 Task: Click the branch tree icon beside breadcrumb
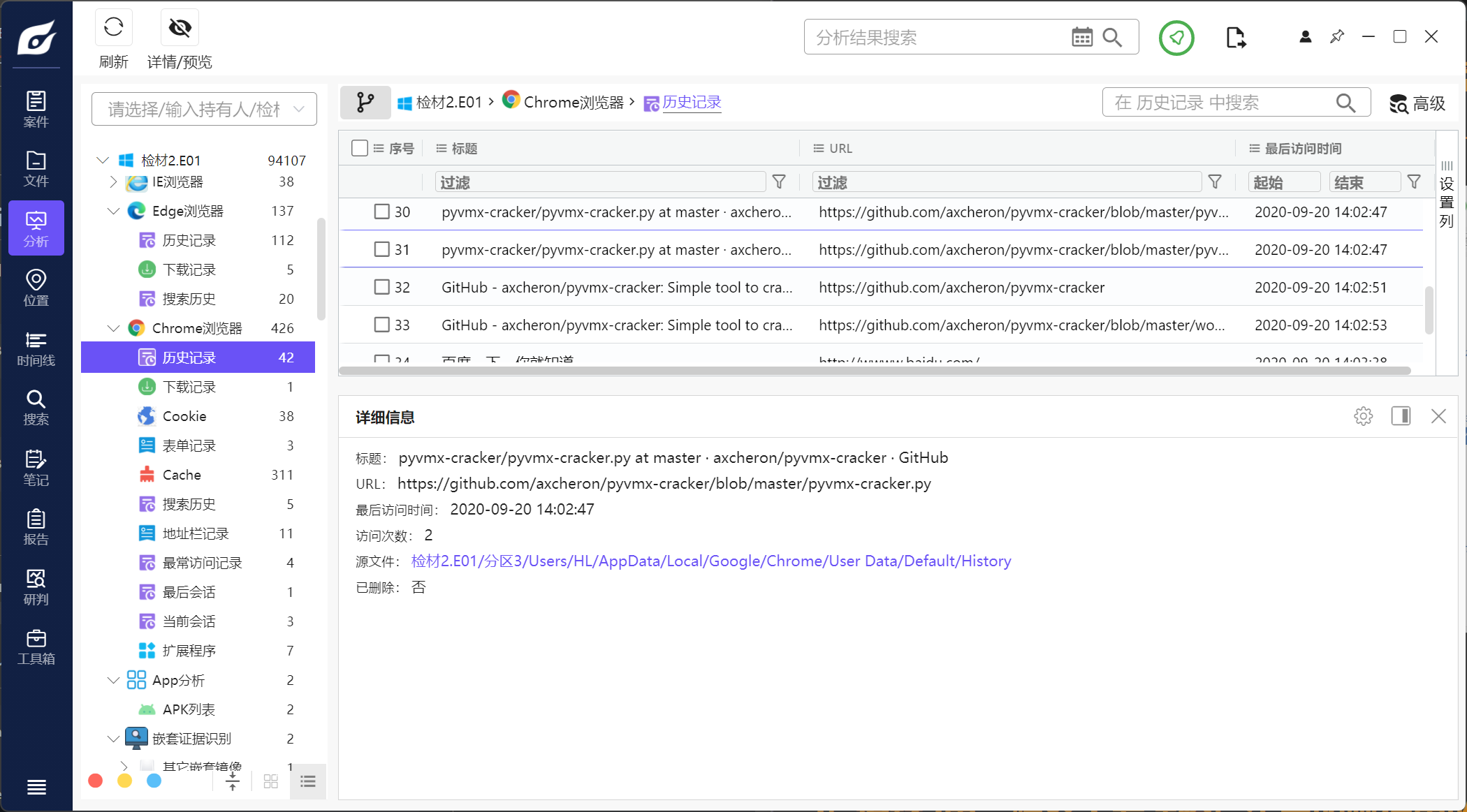tap(365, 103)
